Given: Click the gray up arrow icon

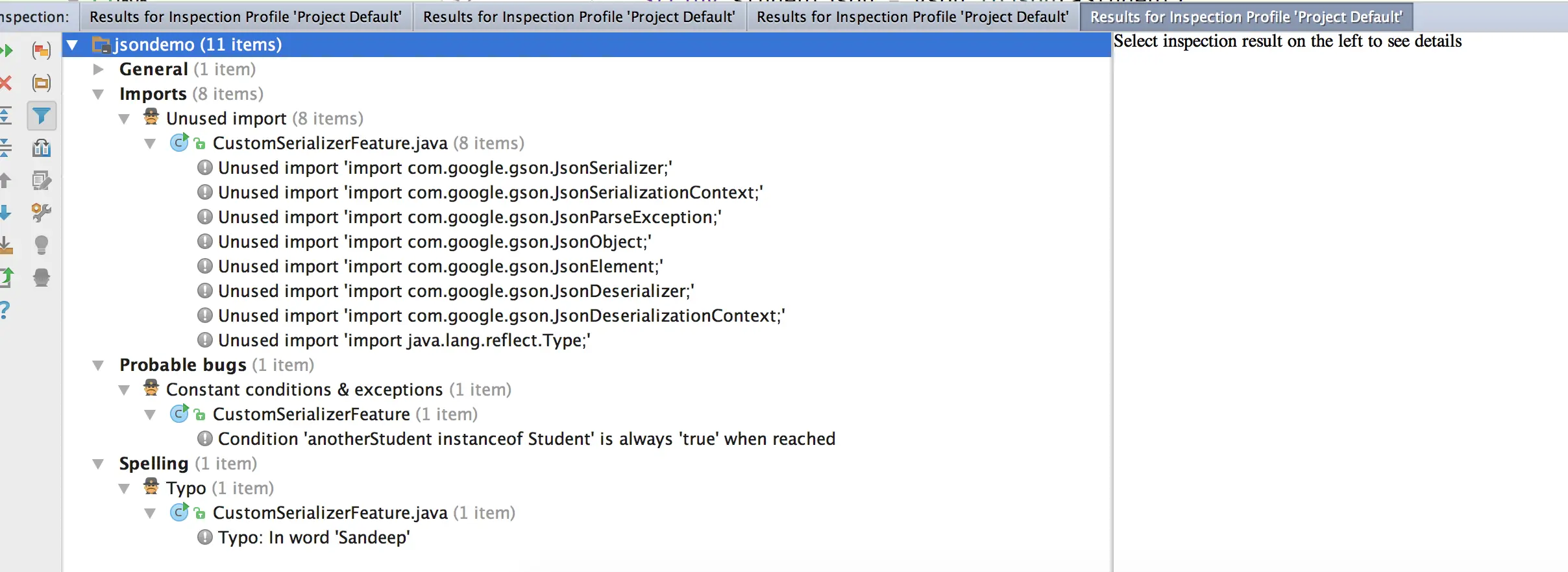Looking at the screenshot, I should tap(6, 180).
